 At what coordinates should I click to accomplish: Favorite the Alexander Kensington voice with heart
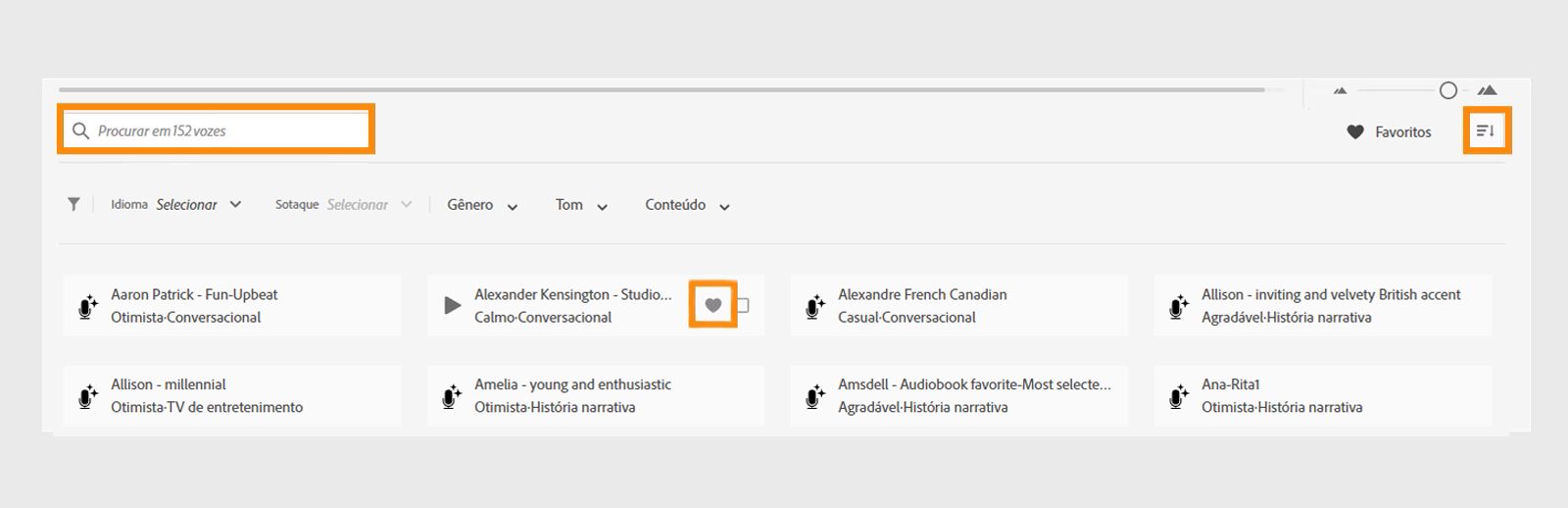713,305
